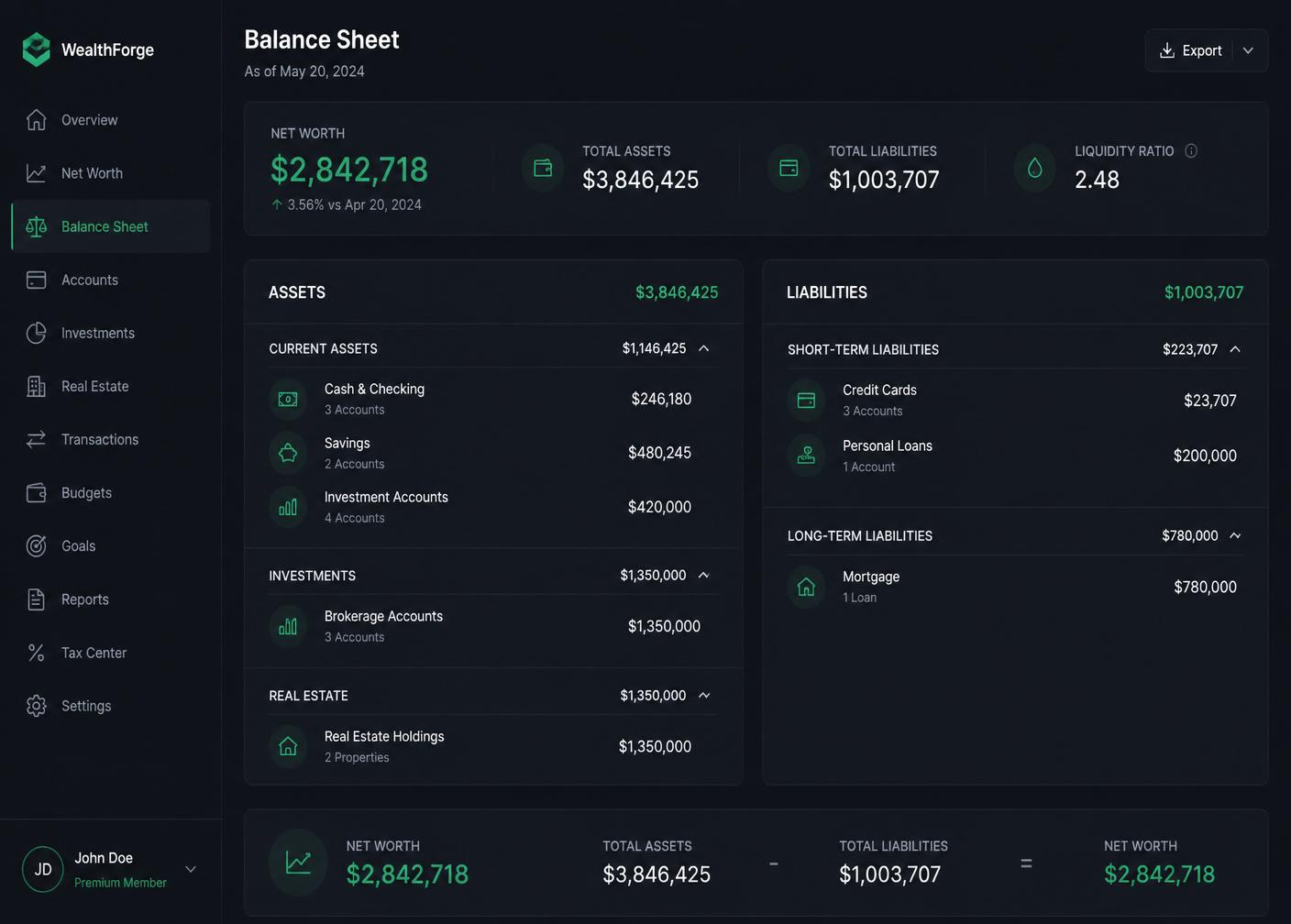Open the Mortgage row
This screenshot has width=1291, height=924.
[1015, 587]
